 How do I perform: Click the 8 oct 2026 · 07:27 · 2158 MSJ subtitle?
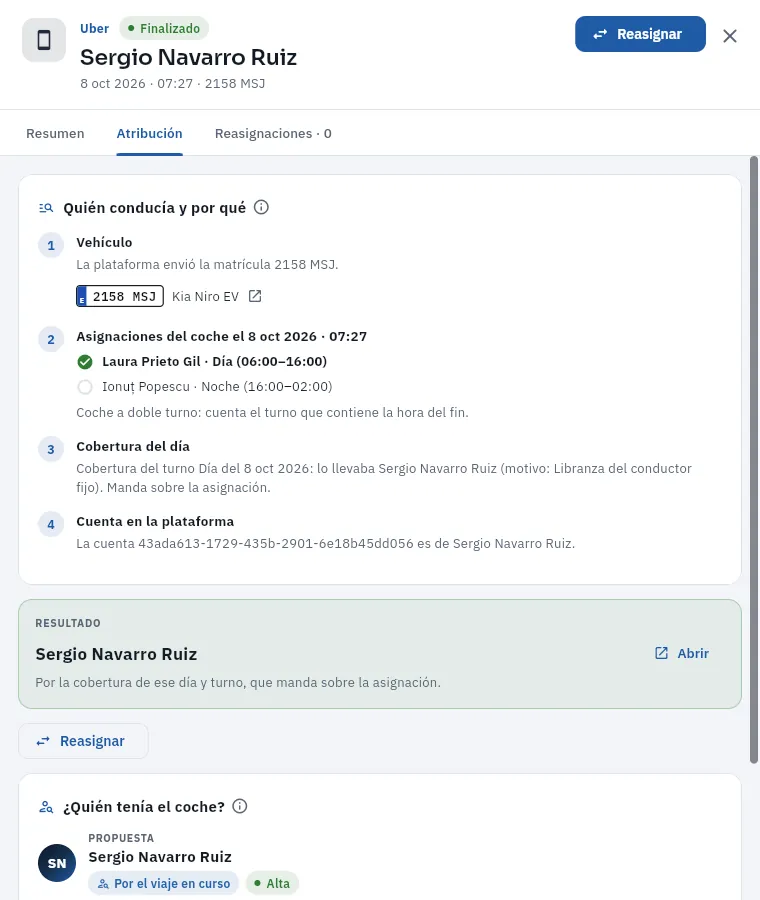[x=172, y=84]
